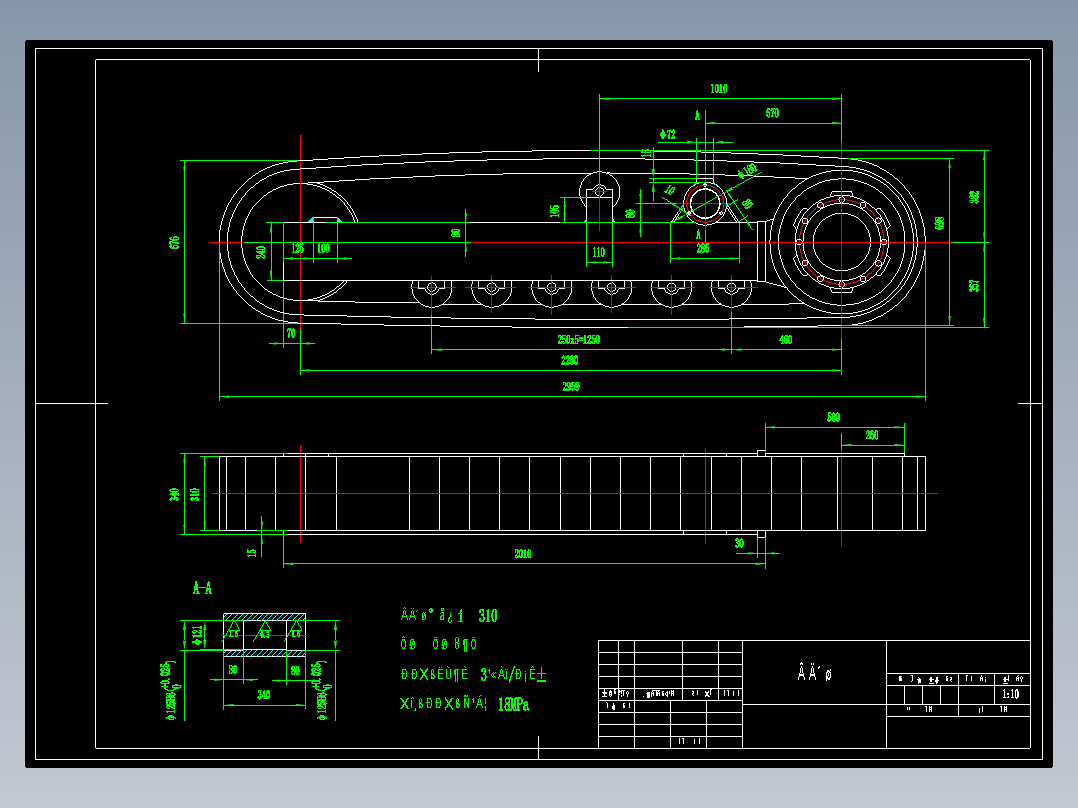Screen dimensions: 1078x808
Task: Click the 2010 length dimension
Action: tap(522, 554)
